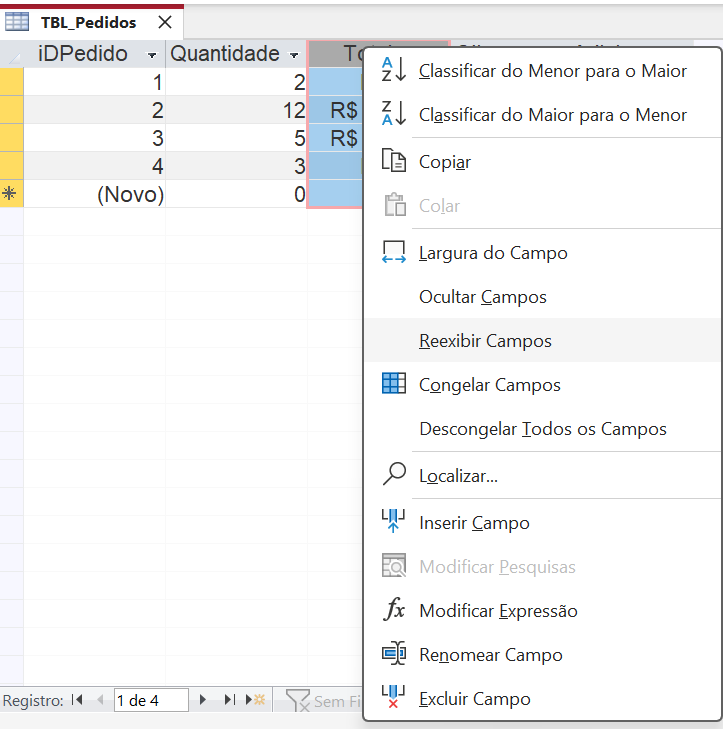Select Ocultar Campos from the menu
Viewport: 723px width, 729px height.
[484, 297]
